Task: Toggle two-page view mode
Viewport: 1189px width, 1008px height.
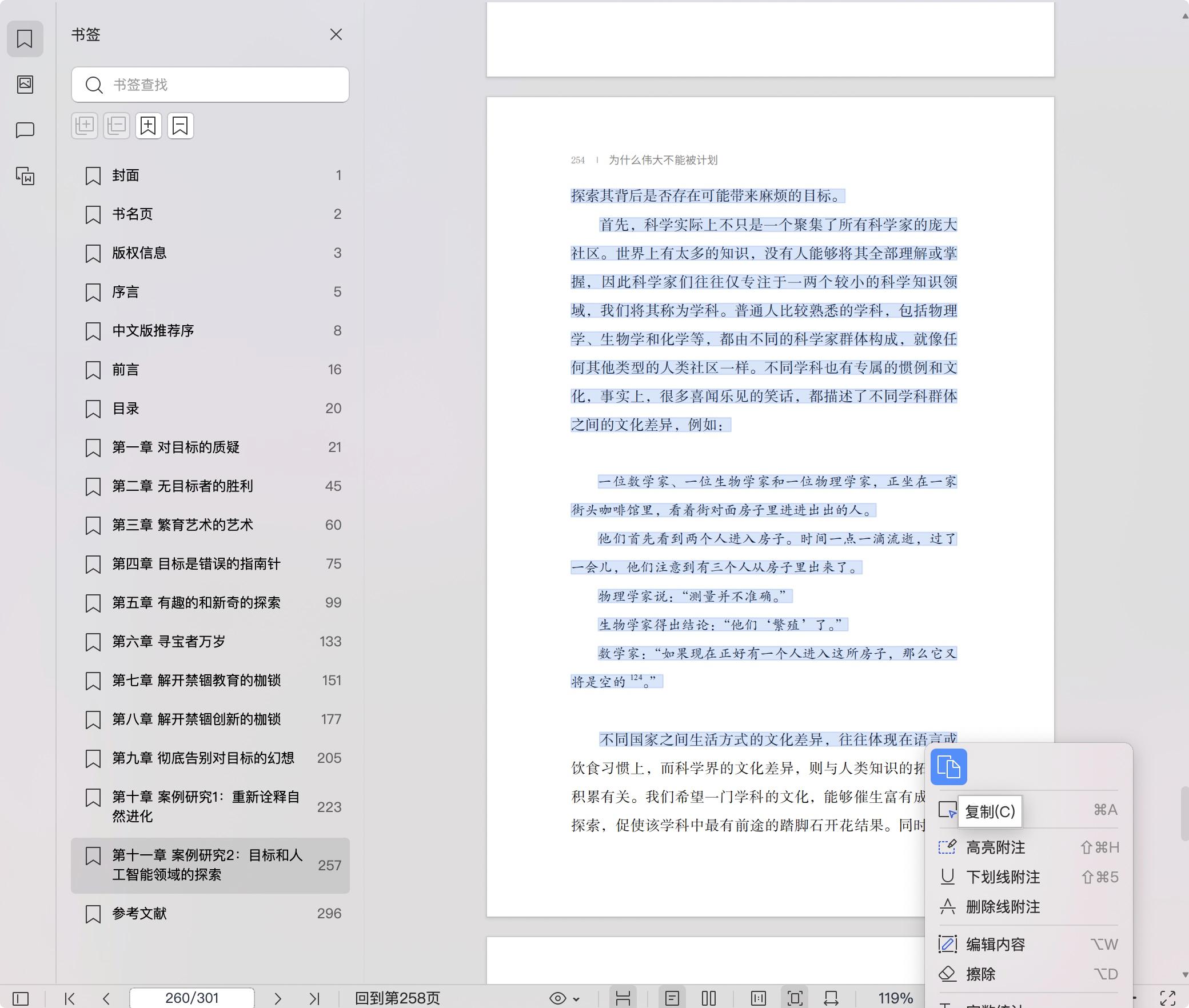Action: click(x=708, y=998)
